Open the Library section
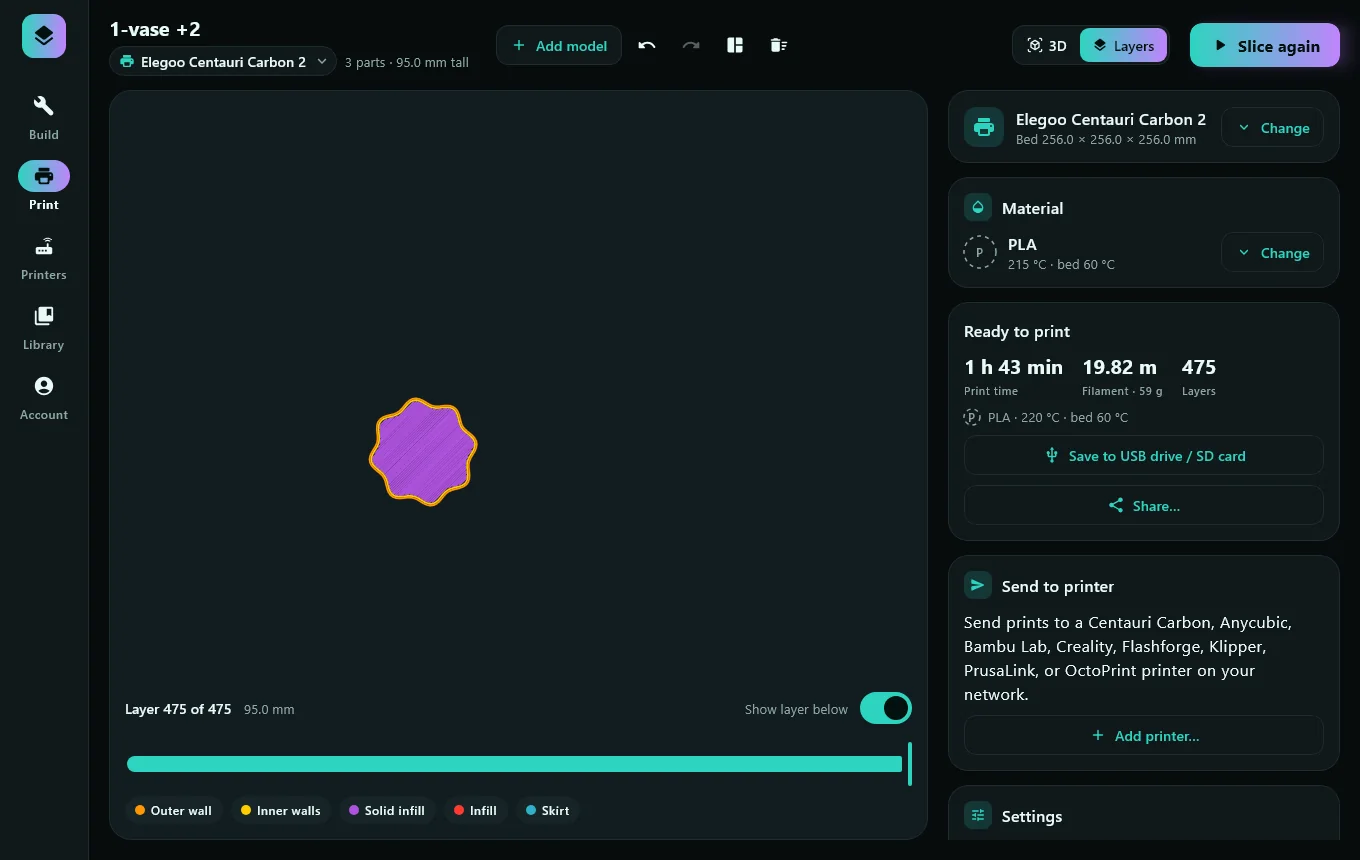The height and width of the screenshot is (860, 1360). tap(44, 327)
